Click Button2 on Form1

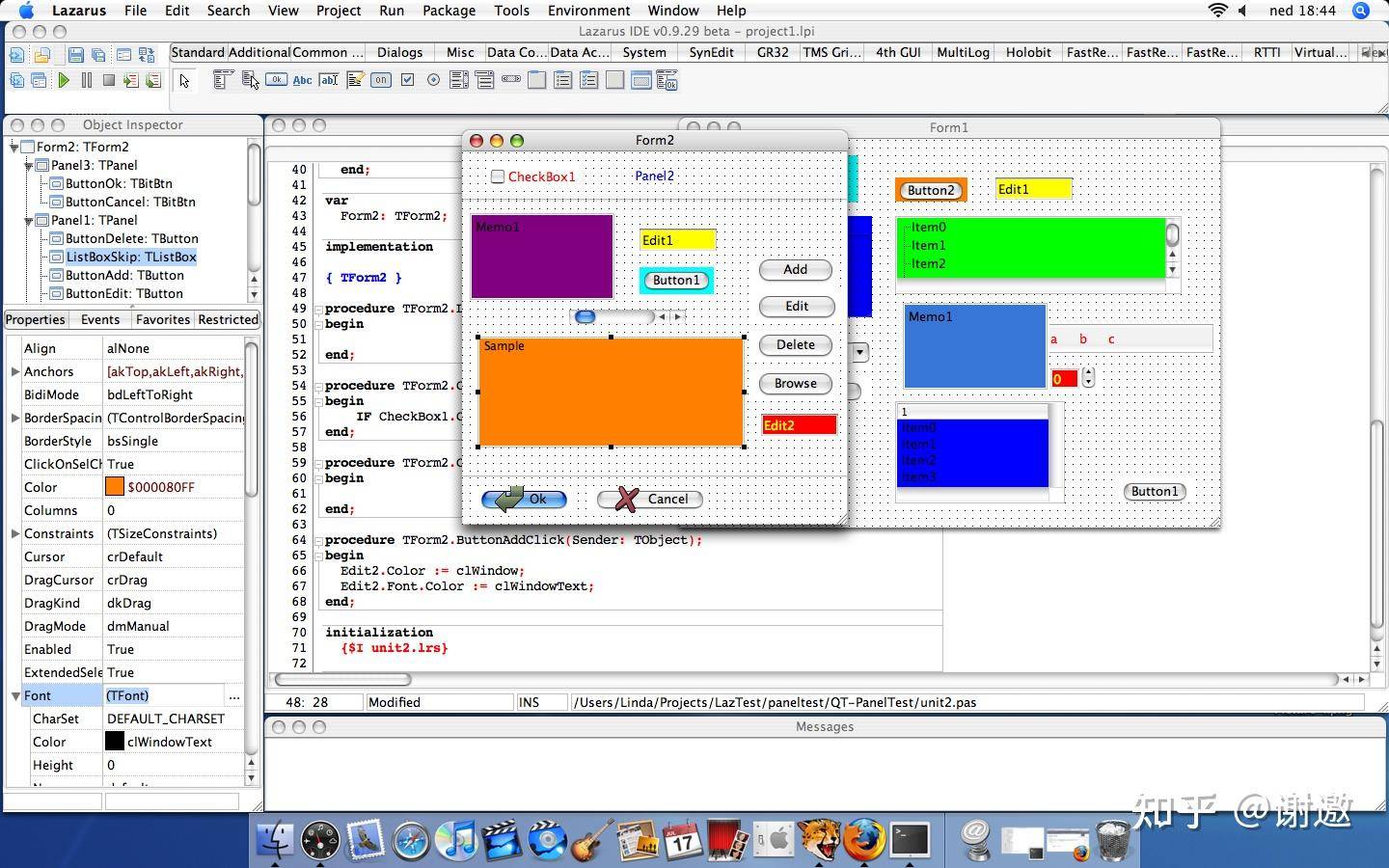tap(931, 190)
